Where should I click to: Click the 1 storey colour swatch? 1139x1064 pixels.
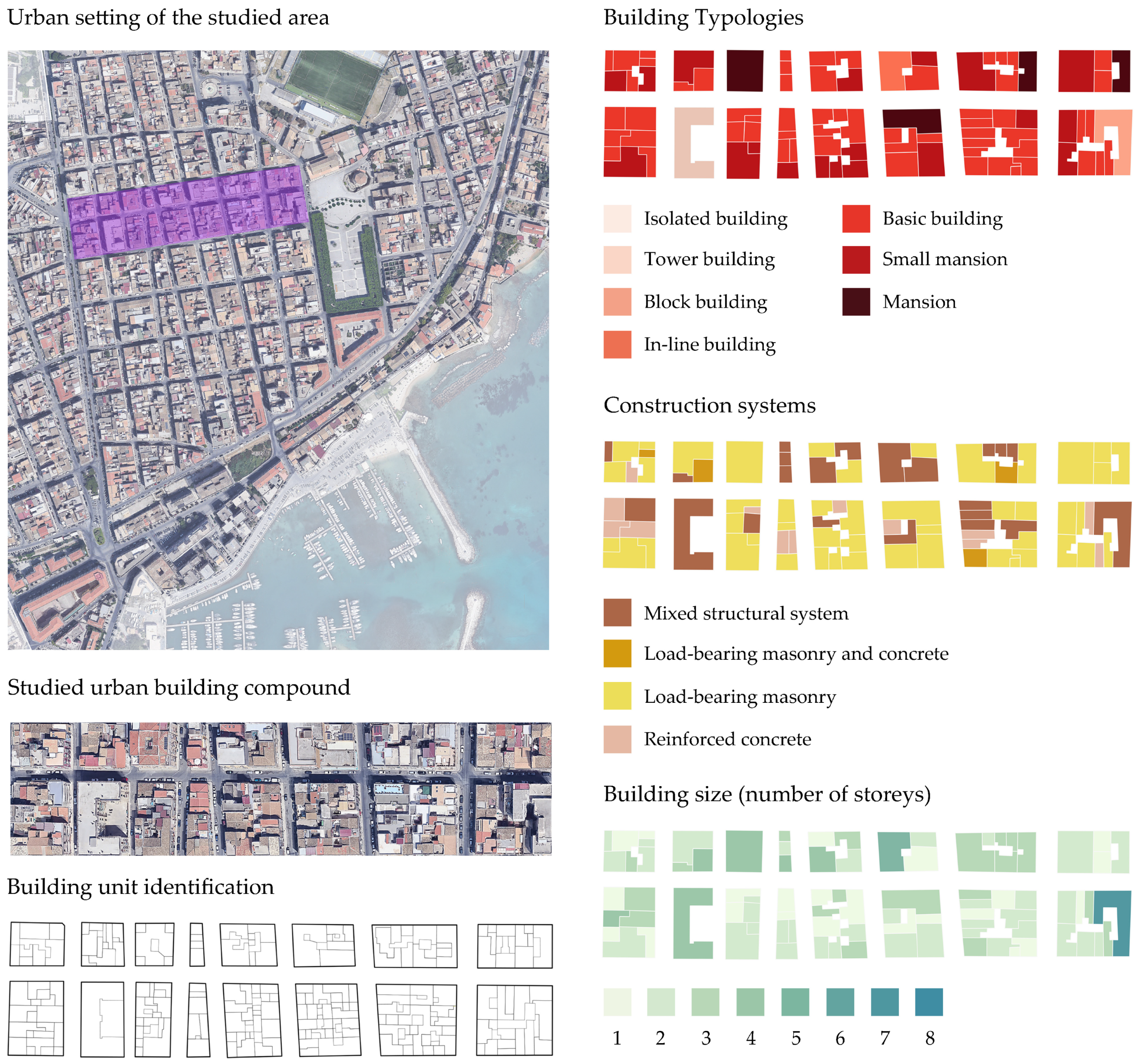617,1001
